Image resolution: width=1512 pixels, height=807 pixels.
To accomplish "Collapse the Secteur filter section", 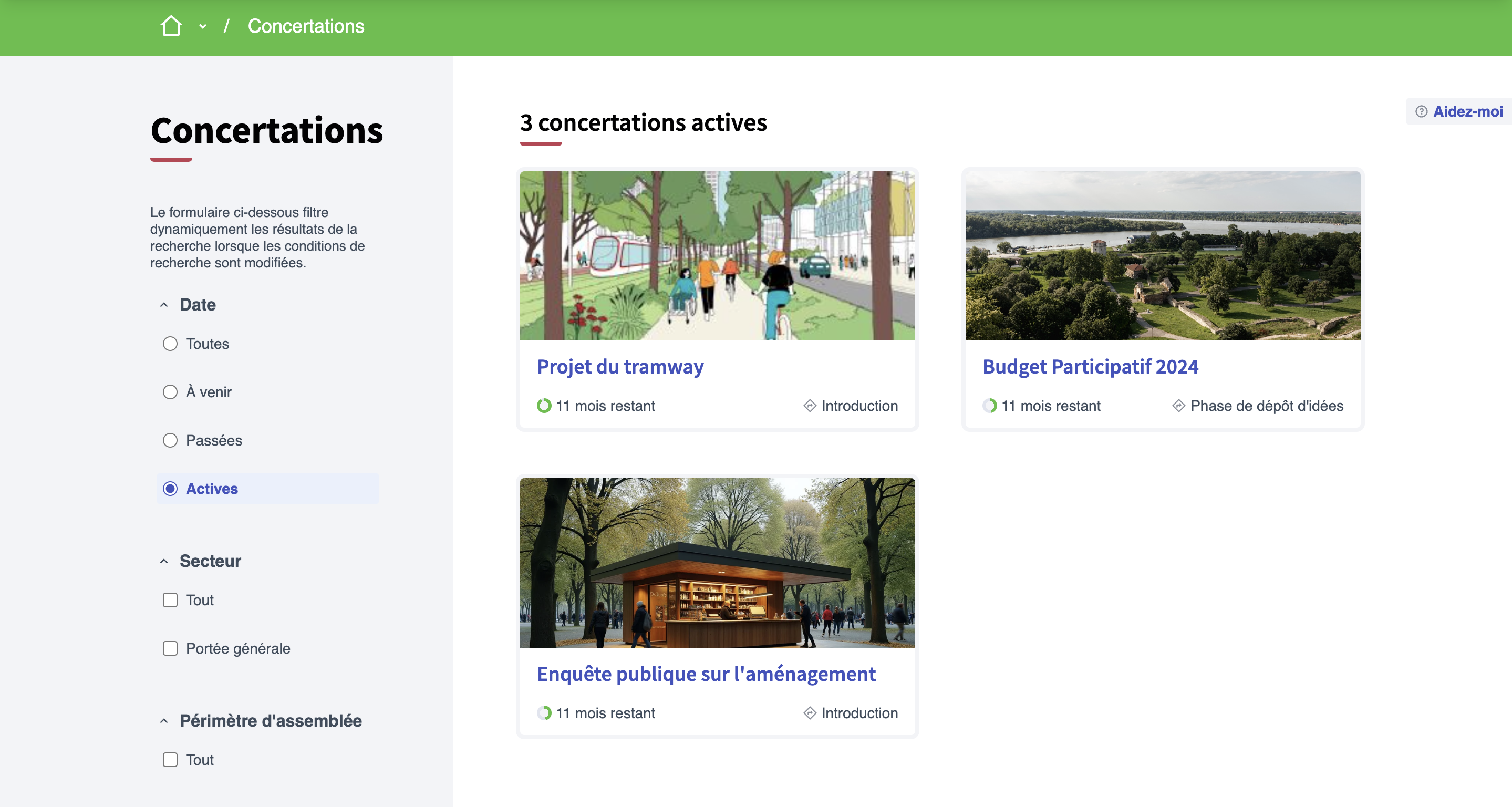I will [x=164, y=561].
